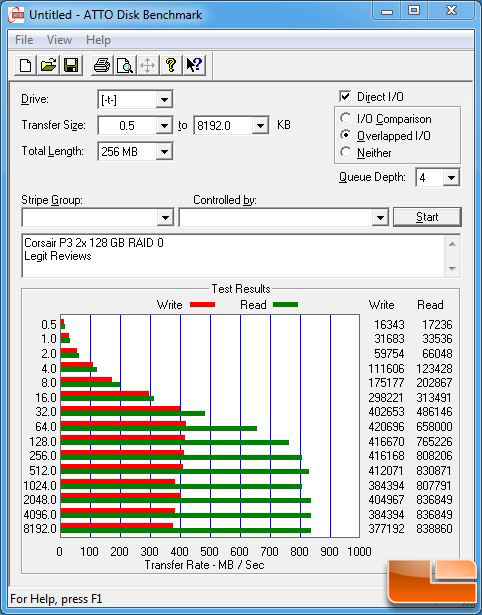Uncheck the Direct I/O checkbox
482x615 pixels.
pyautogui.click(x=345, y=96)
